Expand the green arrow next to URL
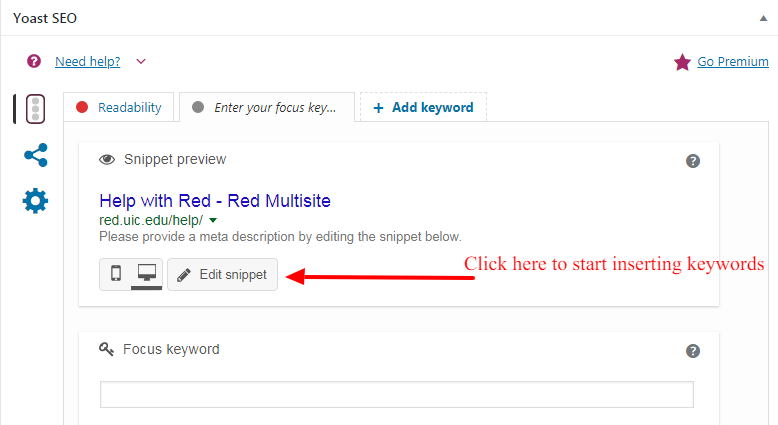Viewport: 778px width, 425px height. 213,220
